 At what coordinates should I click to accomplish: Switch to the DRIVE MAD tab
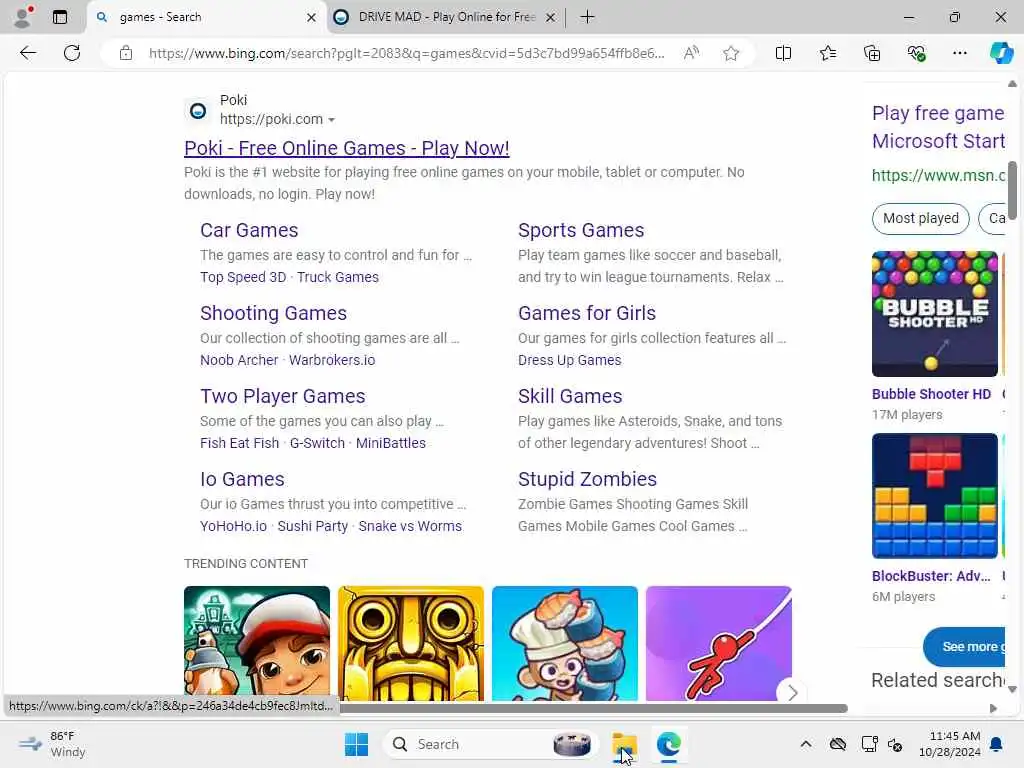[447, 17]
